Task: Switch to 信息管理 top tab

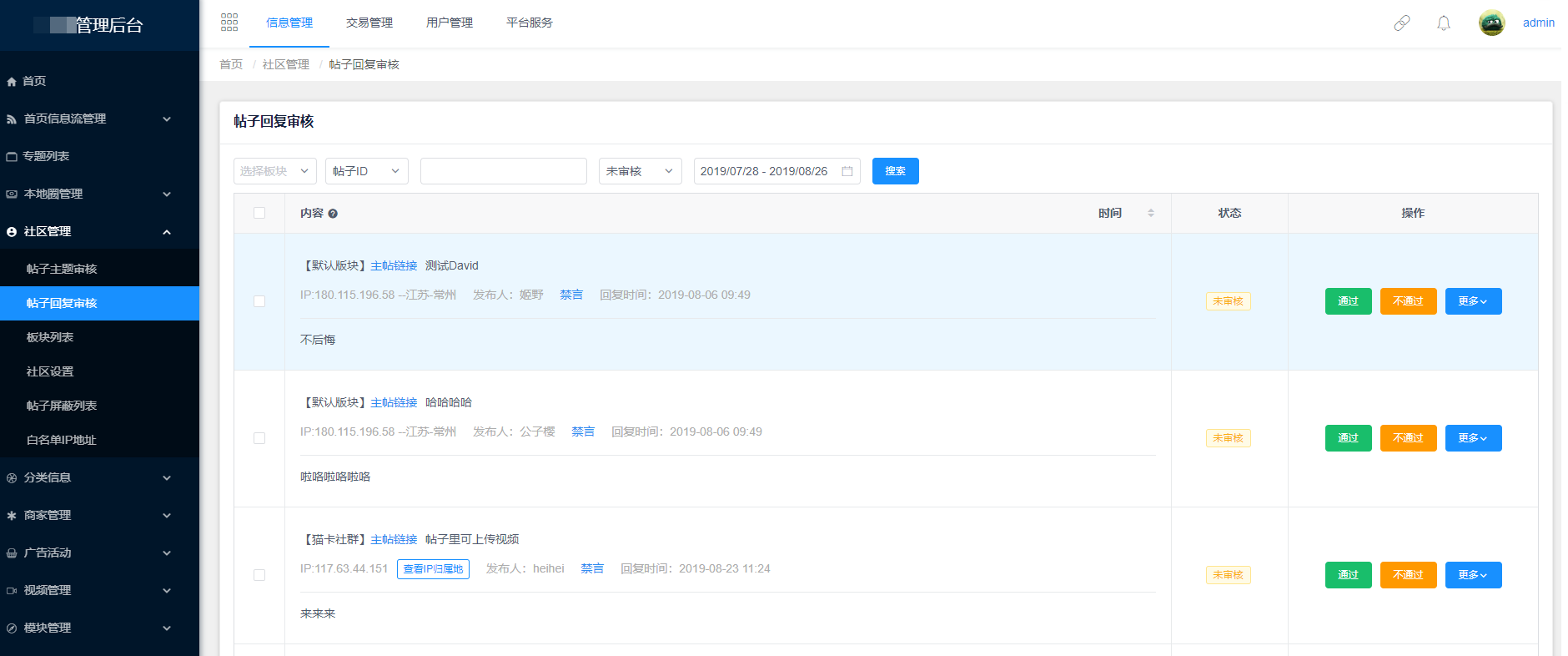Action: tap(289, 23)
